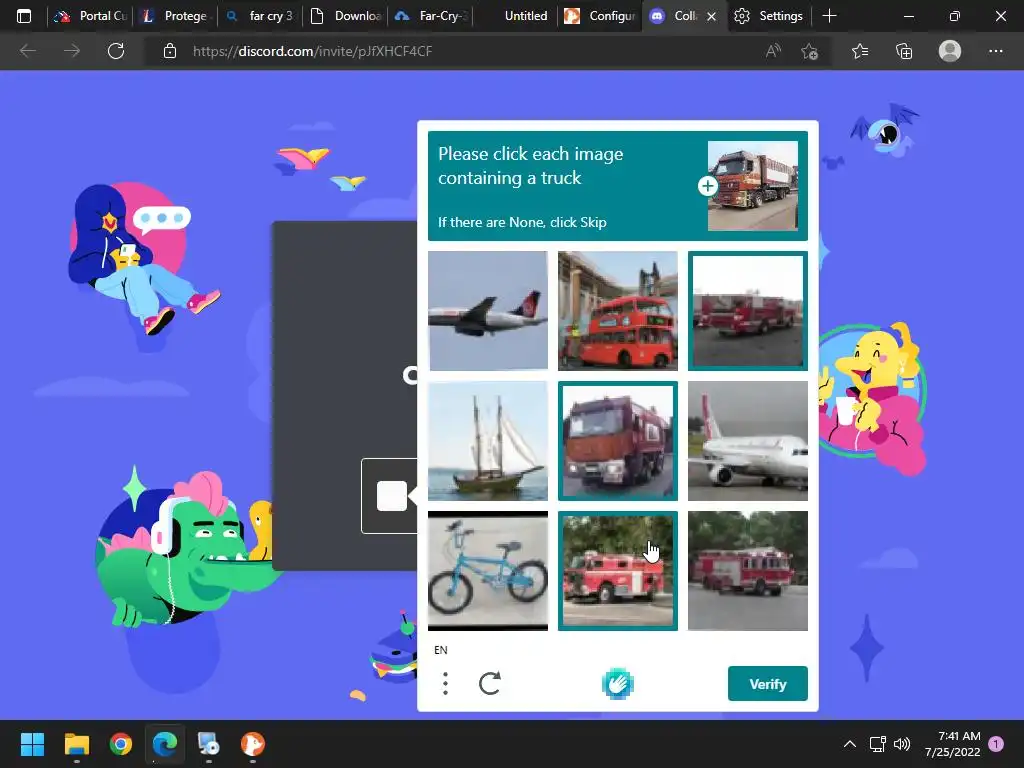Click the Verify button
Viewport: 1024px width, 768px height.
pos(767,684)
